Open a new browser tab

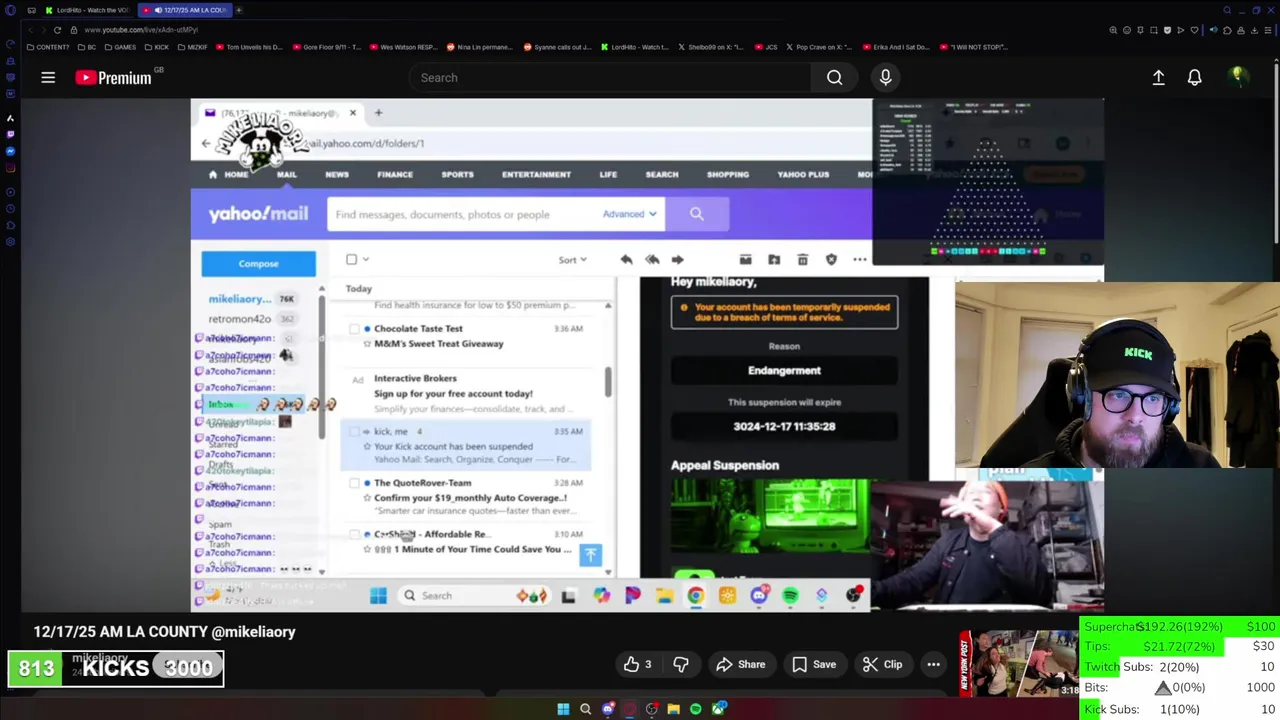point(239,10)
